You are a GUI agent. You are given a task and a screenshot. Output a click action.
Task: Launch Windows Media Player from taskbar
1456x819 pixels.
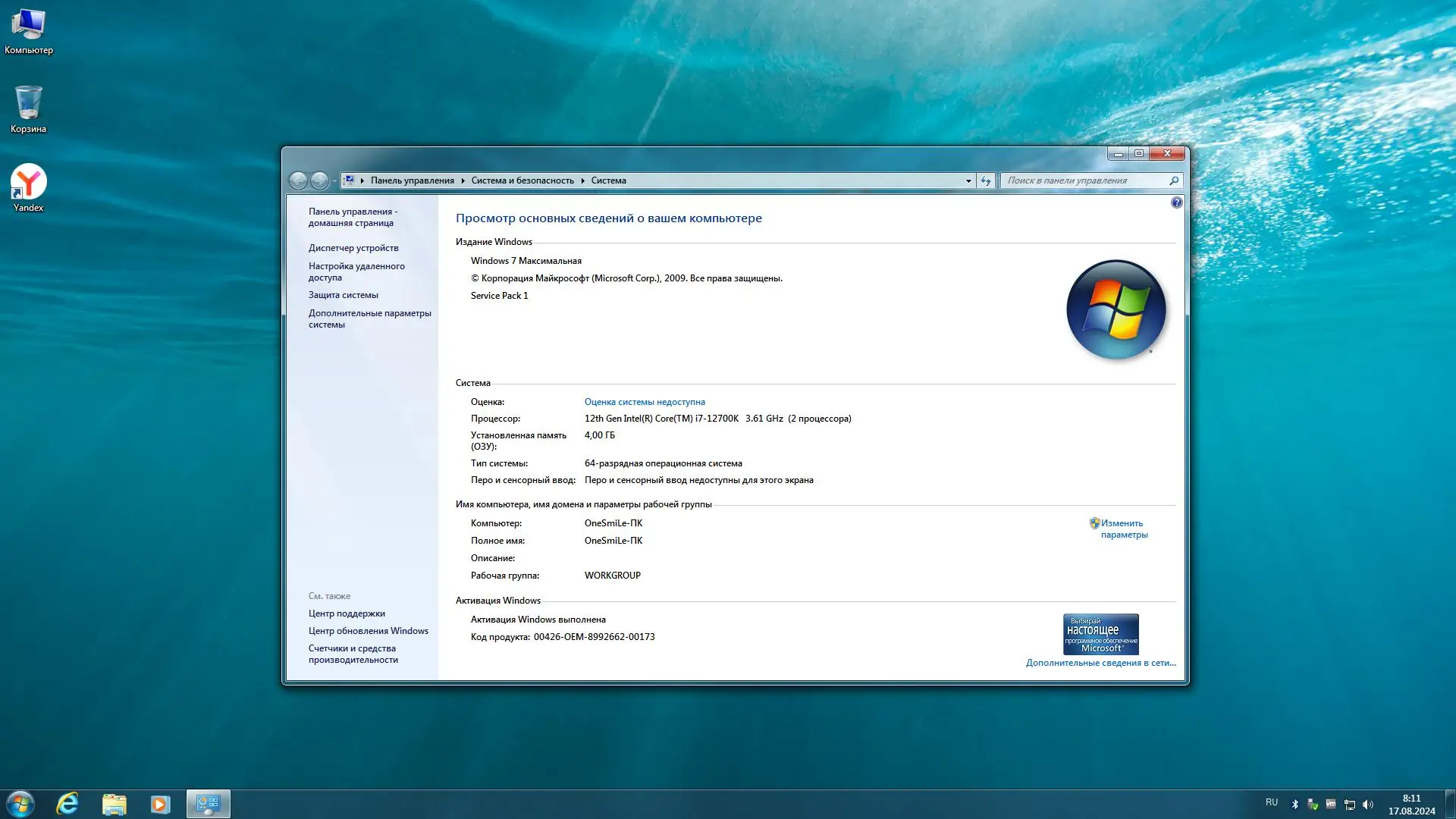pyautogui.click(x=160, y=804)
